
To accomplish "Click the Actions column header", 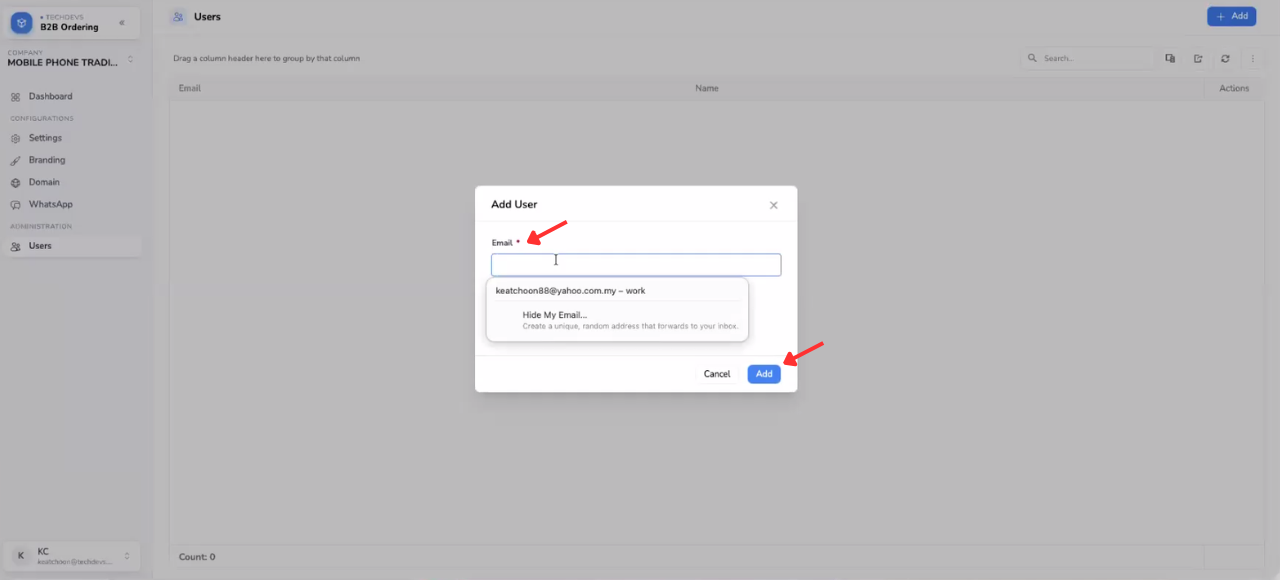I will (1234, 88).
